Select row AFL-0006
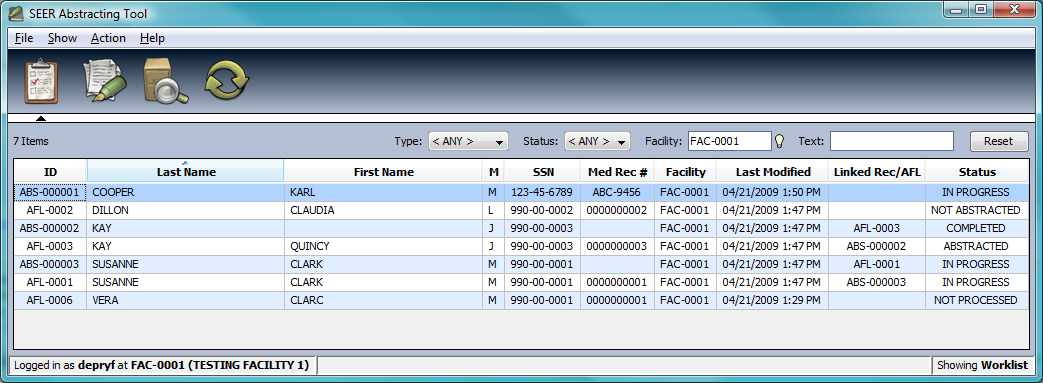This screenshot has height=383, width=1043. click(x=522, y=300)
